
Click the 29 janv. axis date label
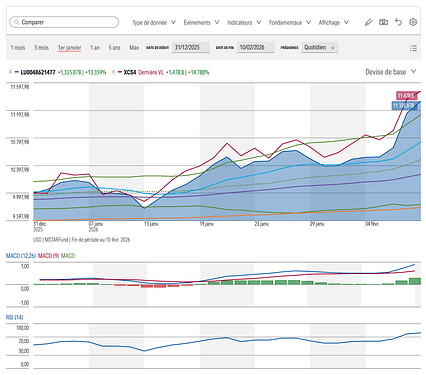(317, 224)
